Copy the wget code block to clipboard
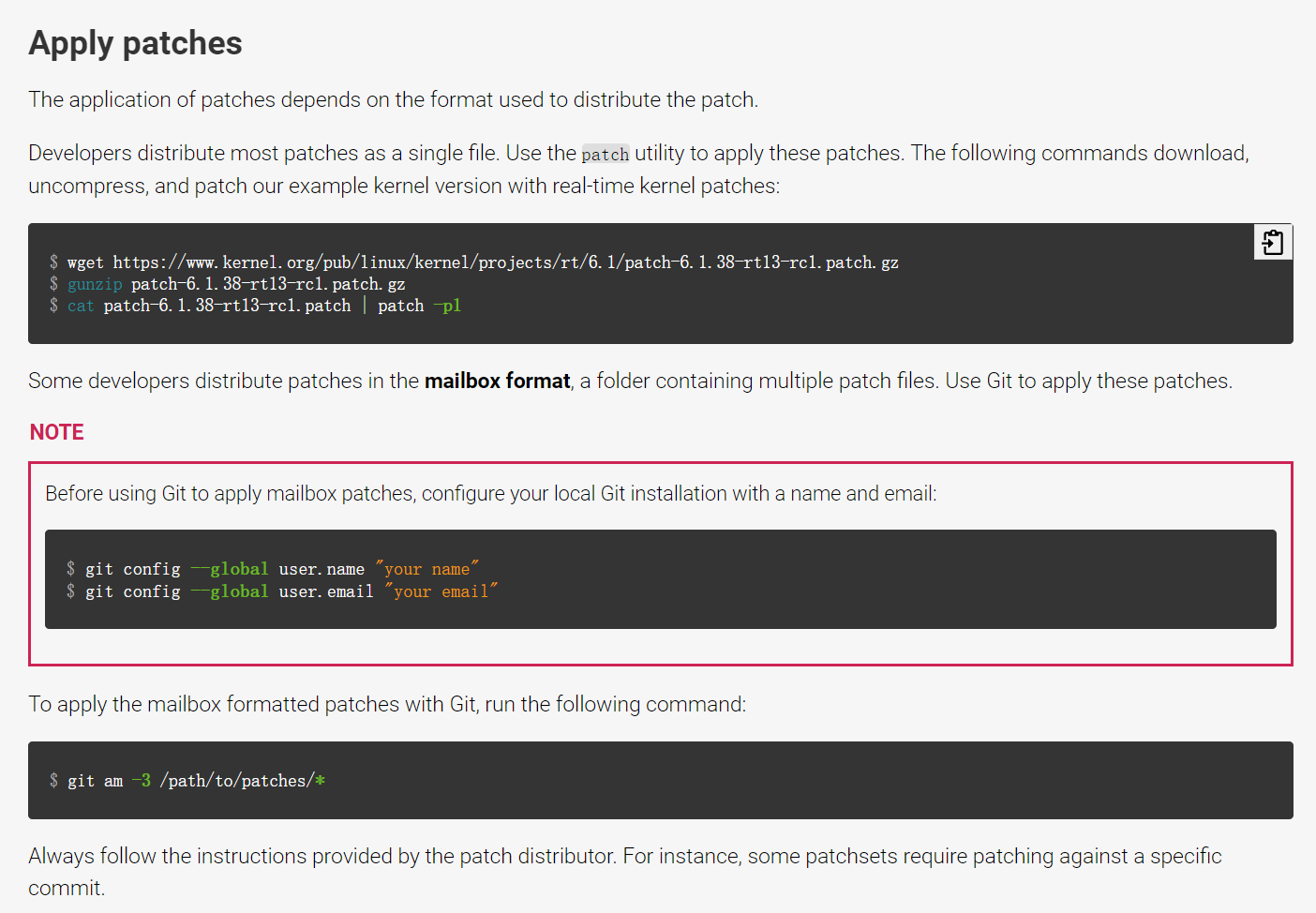Screen dimensions: 1316x913 click(x=1273, y=243)
